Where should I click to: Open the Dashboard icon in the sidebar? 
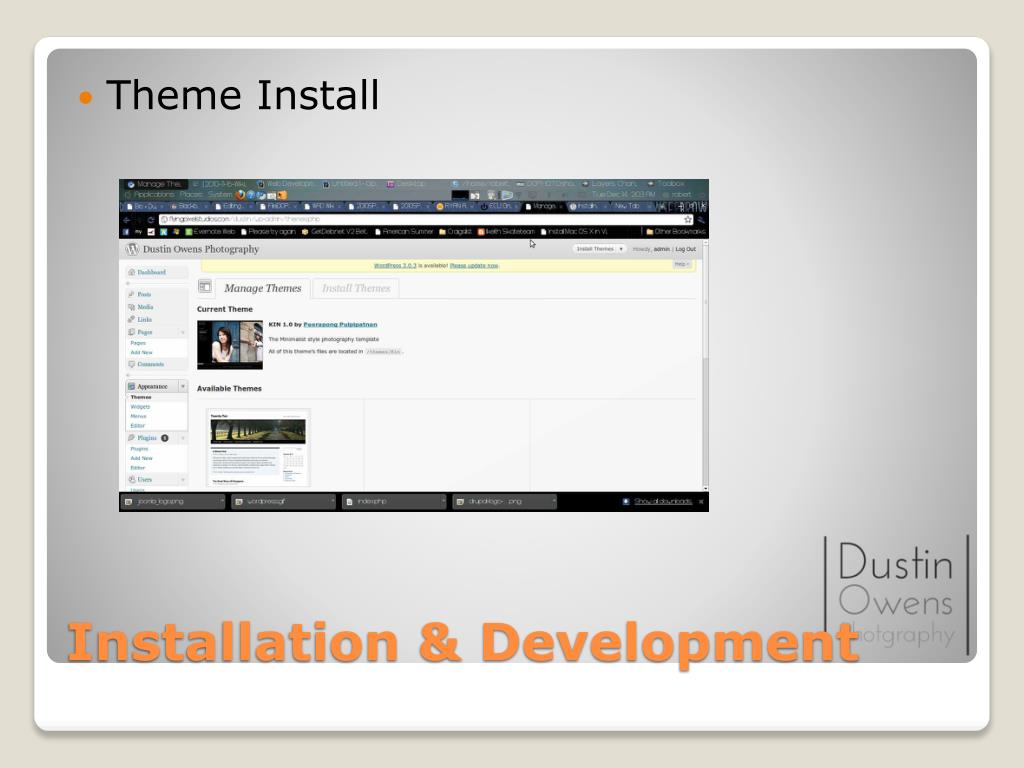coord(132,272)
